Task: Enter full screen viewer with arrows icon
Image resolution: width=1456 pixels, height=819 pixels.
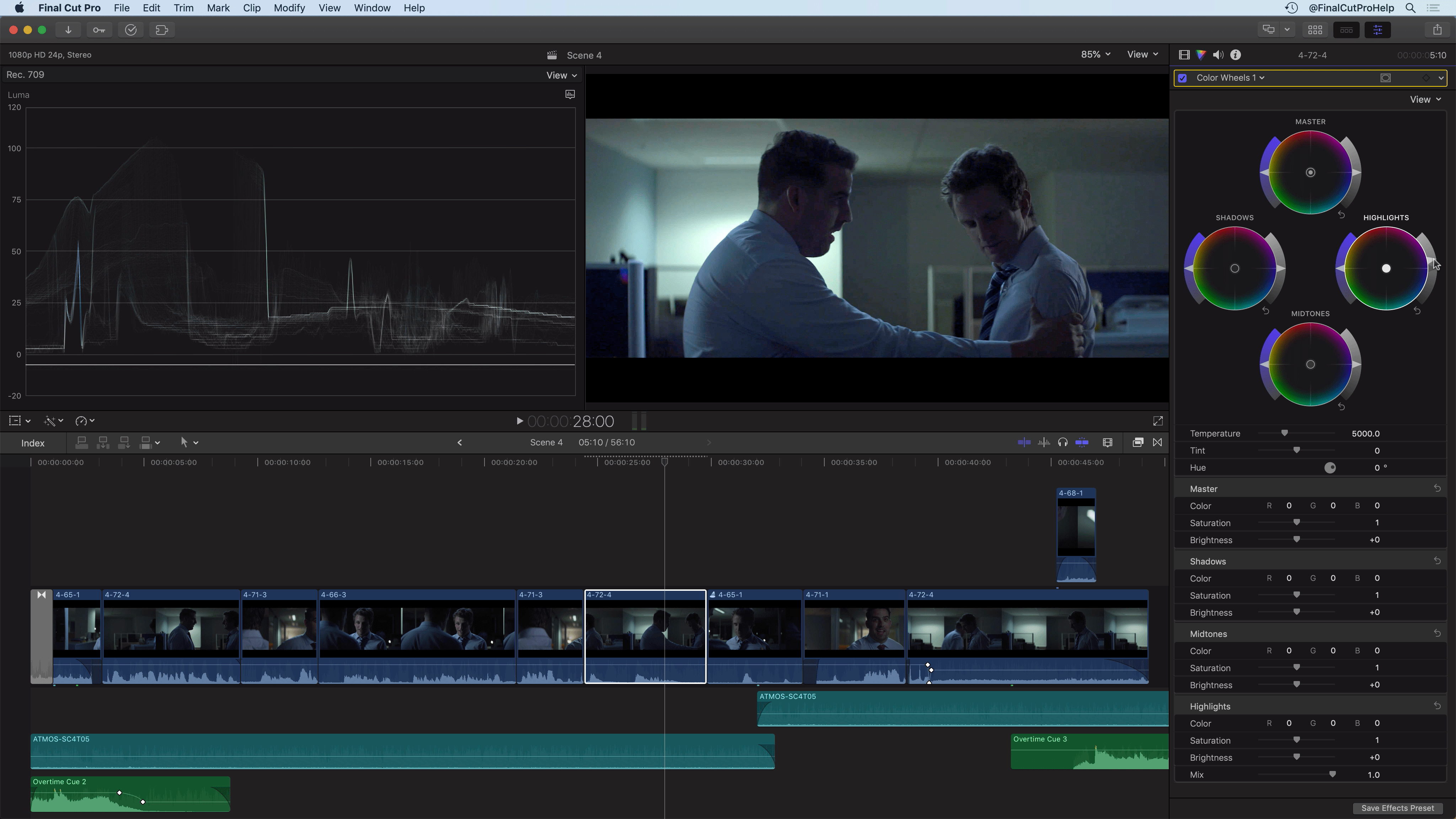Action: (1157, 421)
